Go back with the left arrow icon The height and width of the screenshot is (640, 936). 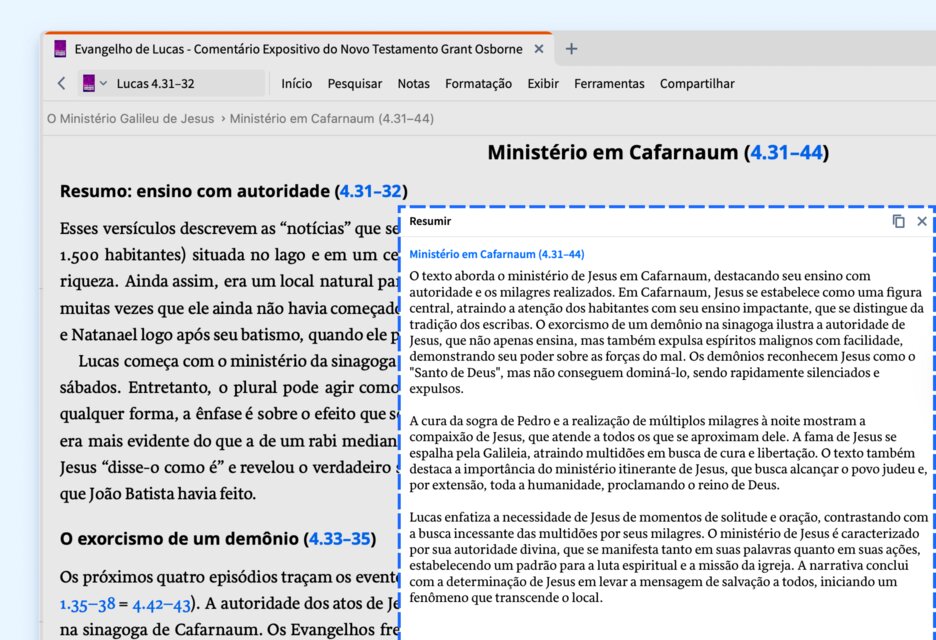pos(61,83)
